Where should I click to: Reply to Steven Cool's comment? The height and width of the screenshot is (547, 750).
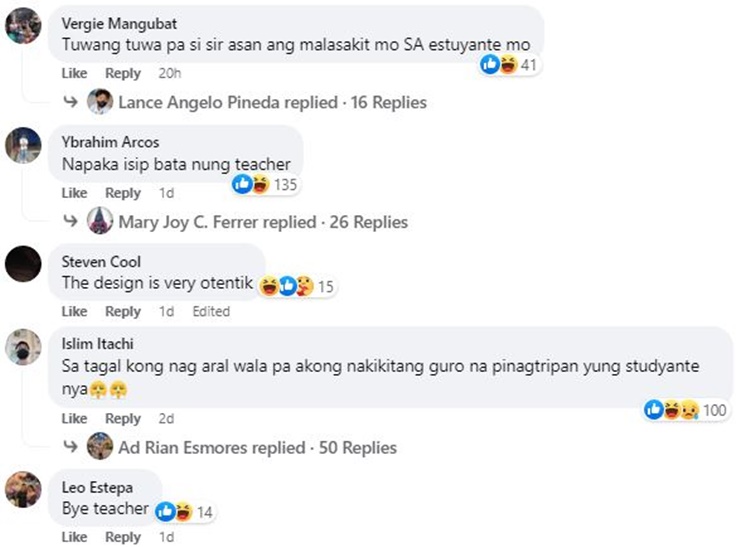tap(123, 311)
